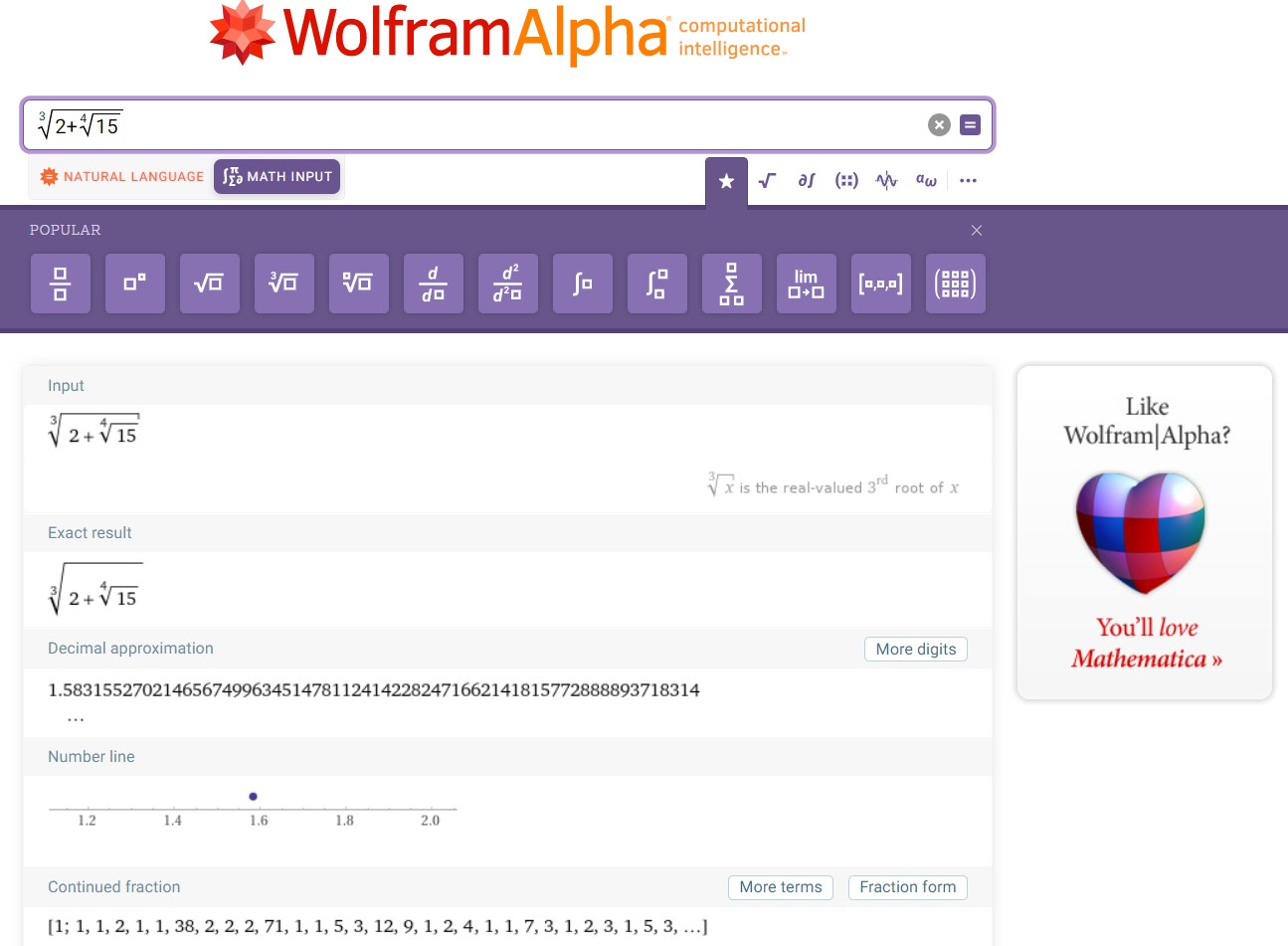The width and height of the screenshot is (1288, 946).
Task: Close the Popular keyboard panel
Action: pos(977,230)
